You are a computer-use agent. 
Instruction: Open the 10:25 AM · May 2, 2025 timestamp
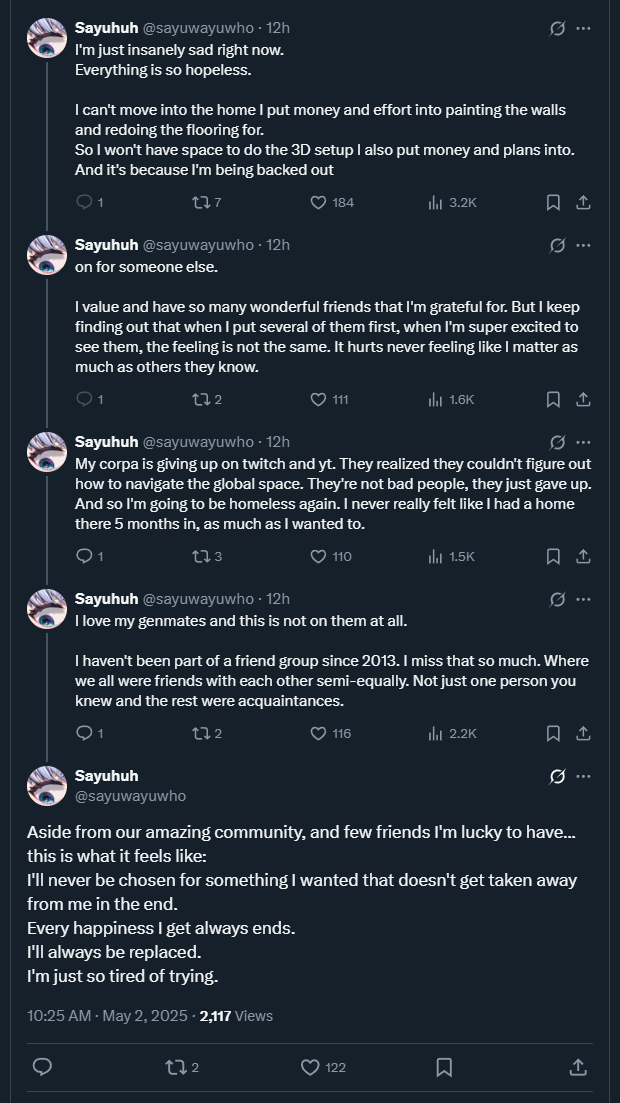(107, 1015)
